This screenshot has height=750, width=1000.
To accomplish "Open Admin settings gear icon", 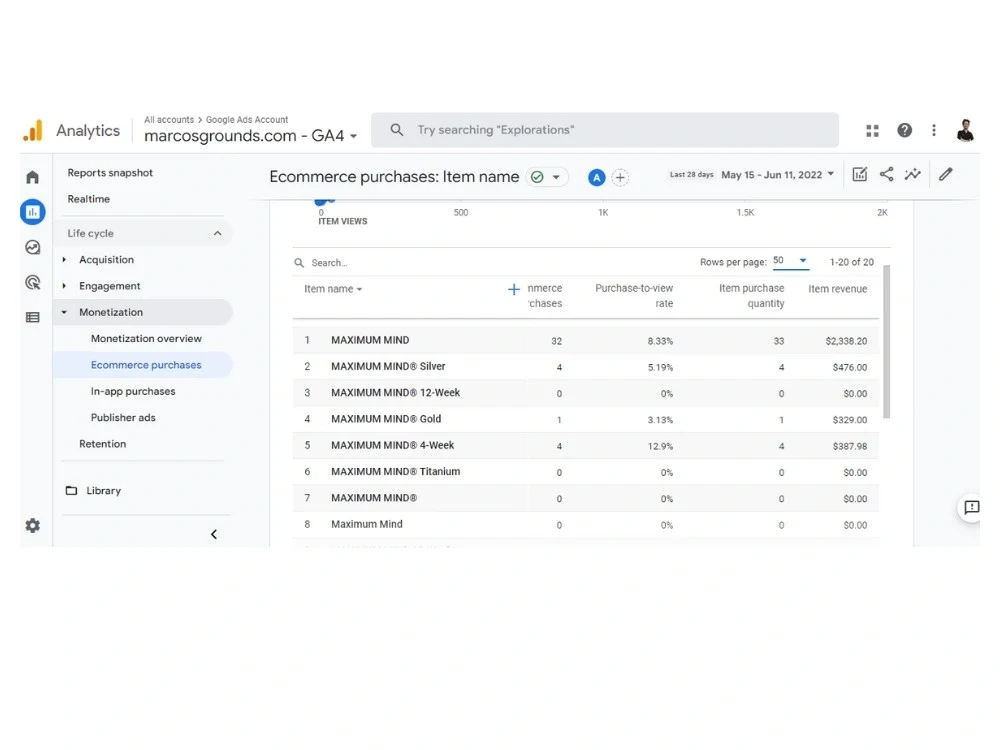I will tap(33, 526).
